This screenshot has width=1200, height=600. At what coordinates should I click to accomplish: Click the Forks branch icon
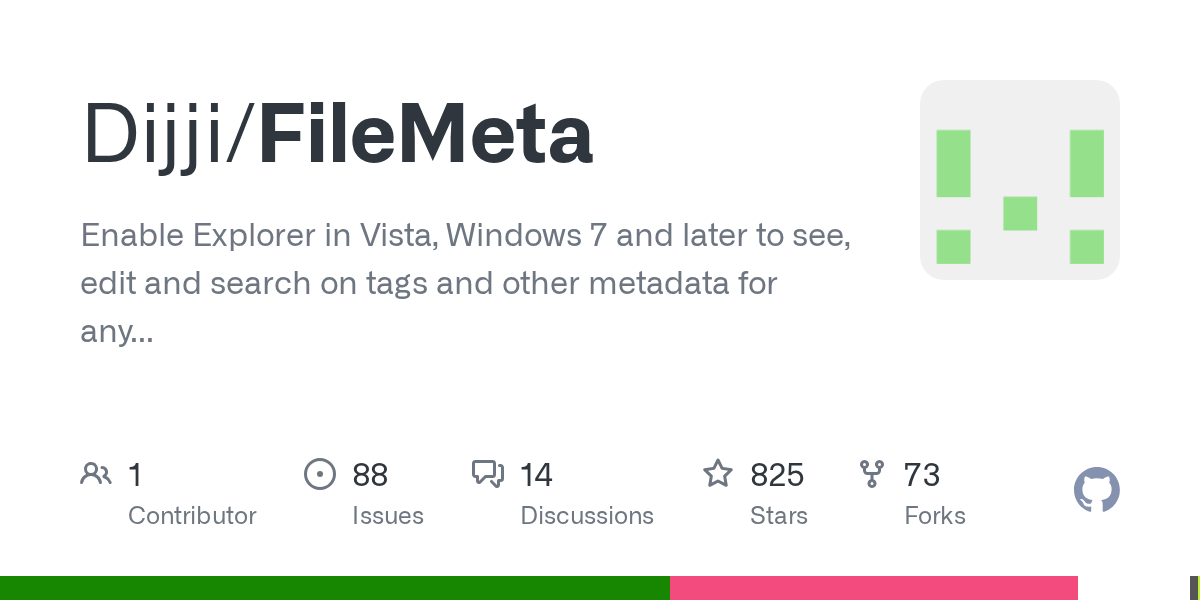872,474
